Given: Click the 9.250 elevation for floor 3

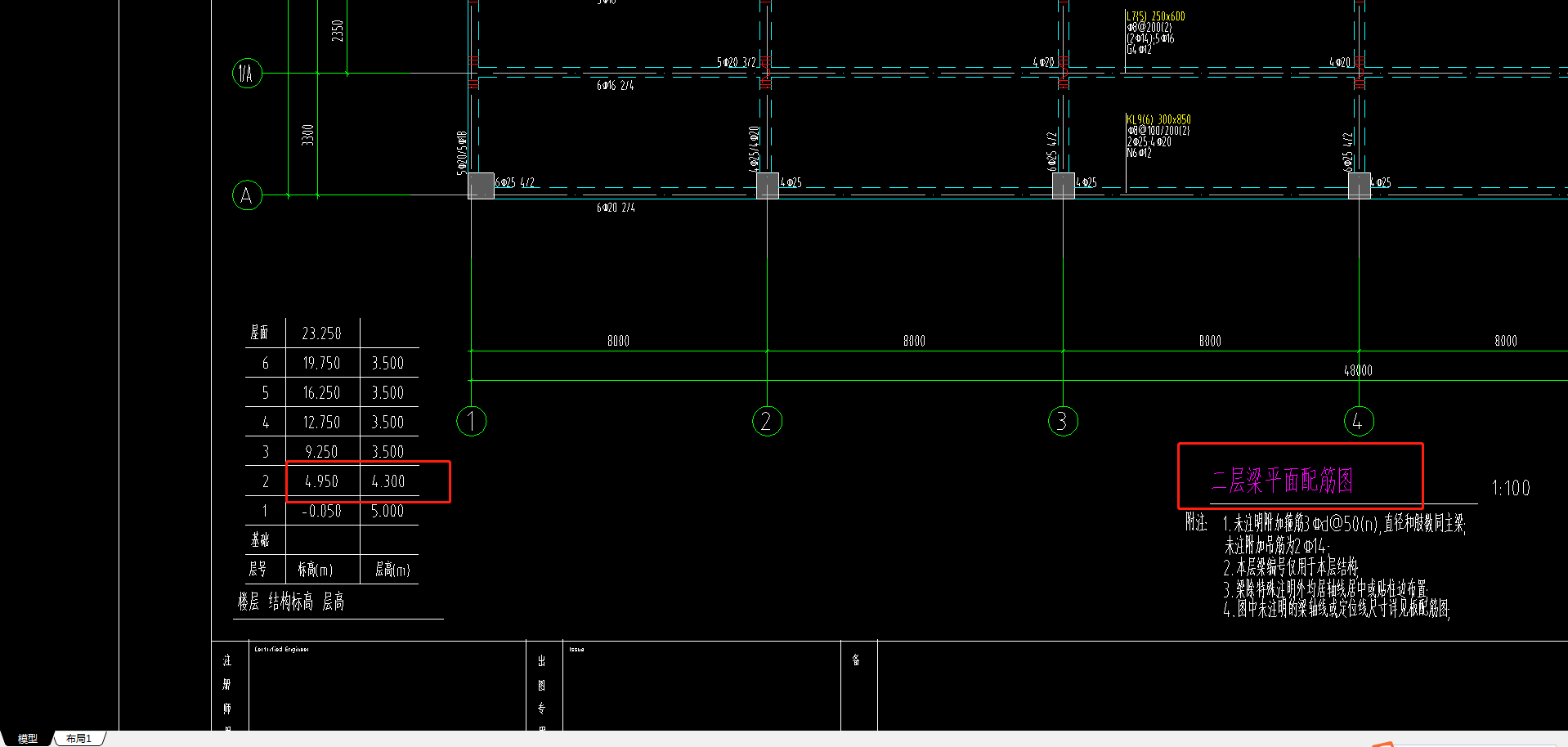Looking at the screenshot, I should coord(321,452).
